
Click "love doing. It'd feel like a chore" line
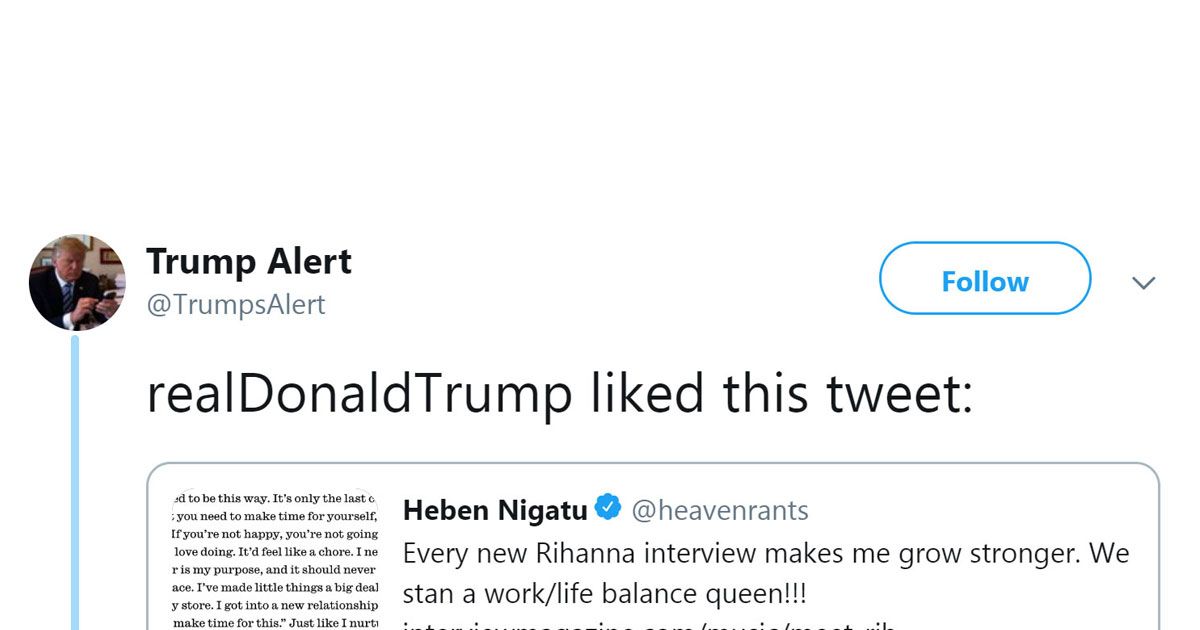(x=275, y=551)
